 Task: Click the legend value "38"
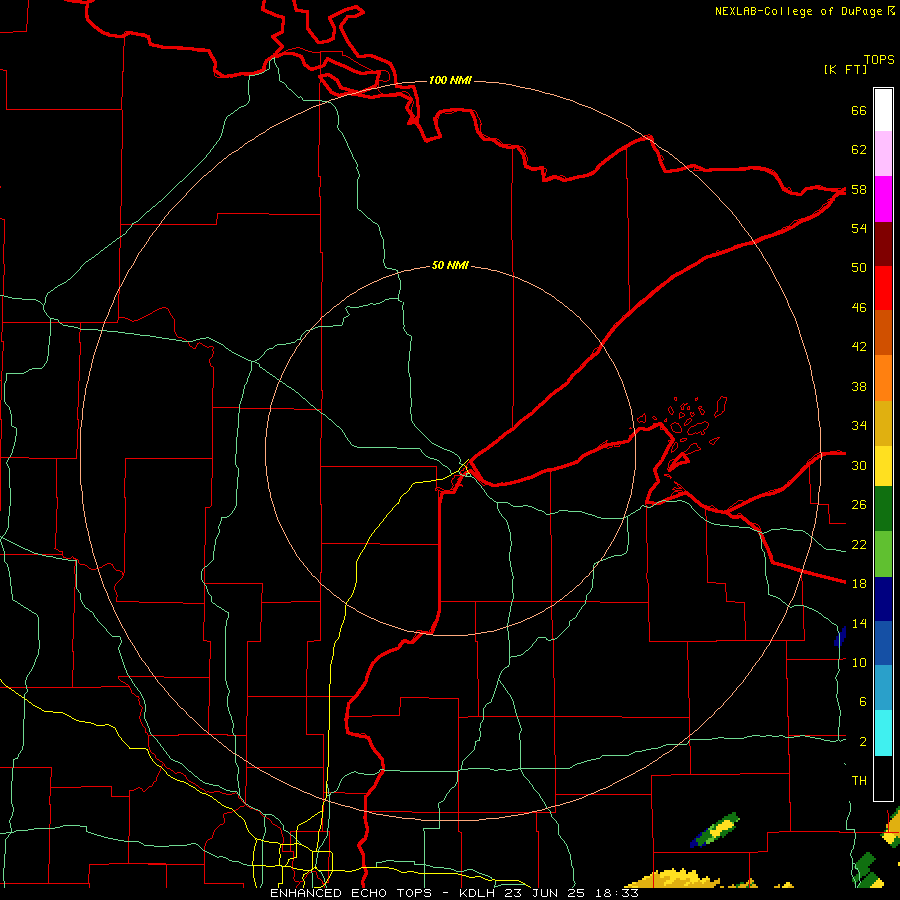[x=859, y=386]
